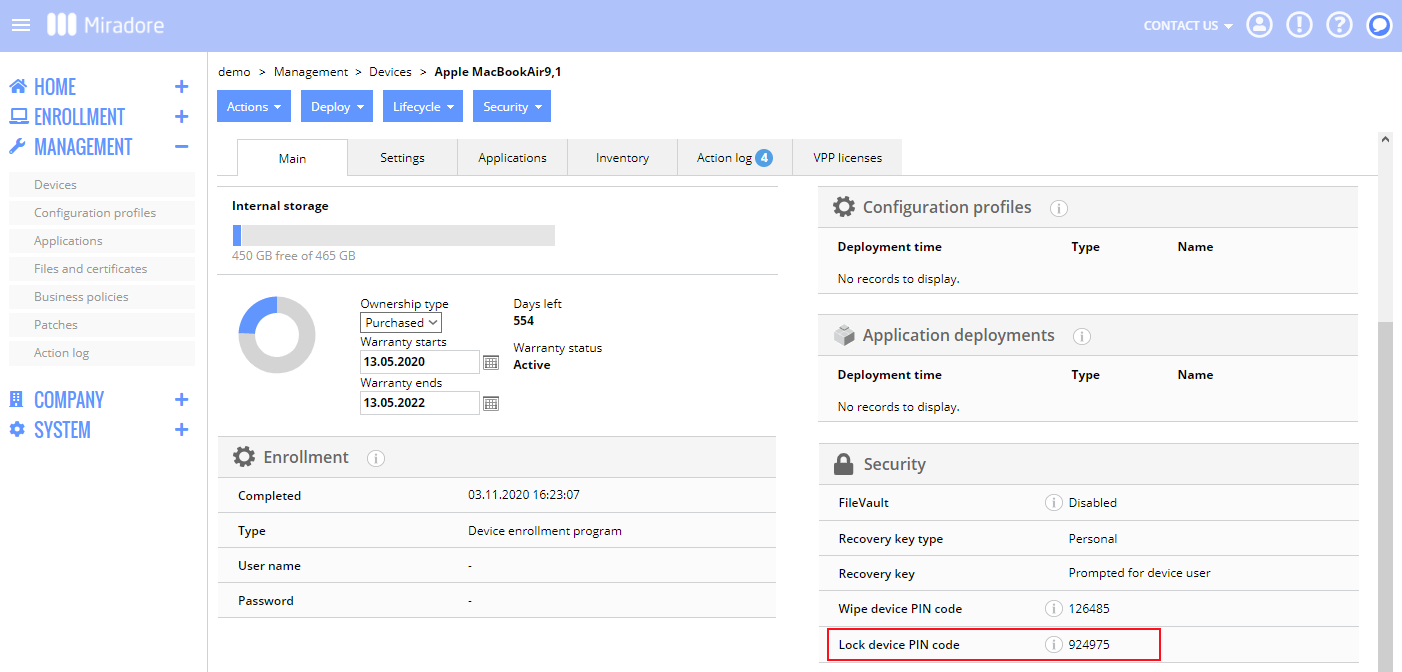Screen dimensions: 1402x672
Task: Open the alerts exclamation icon
Action: pos(1300,25)
